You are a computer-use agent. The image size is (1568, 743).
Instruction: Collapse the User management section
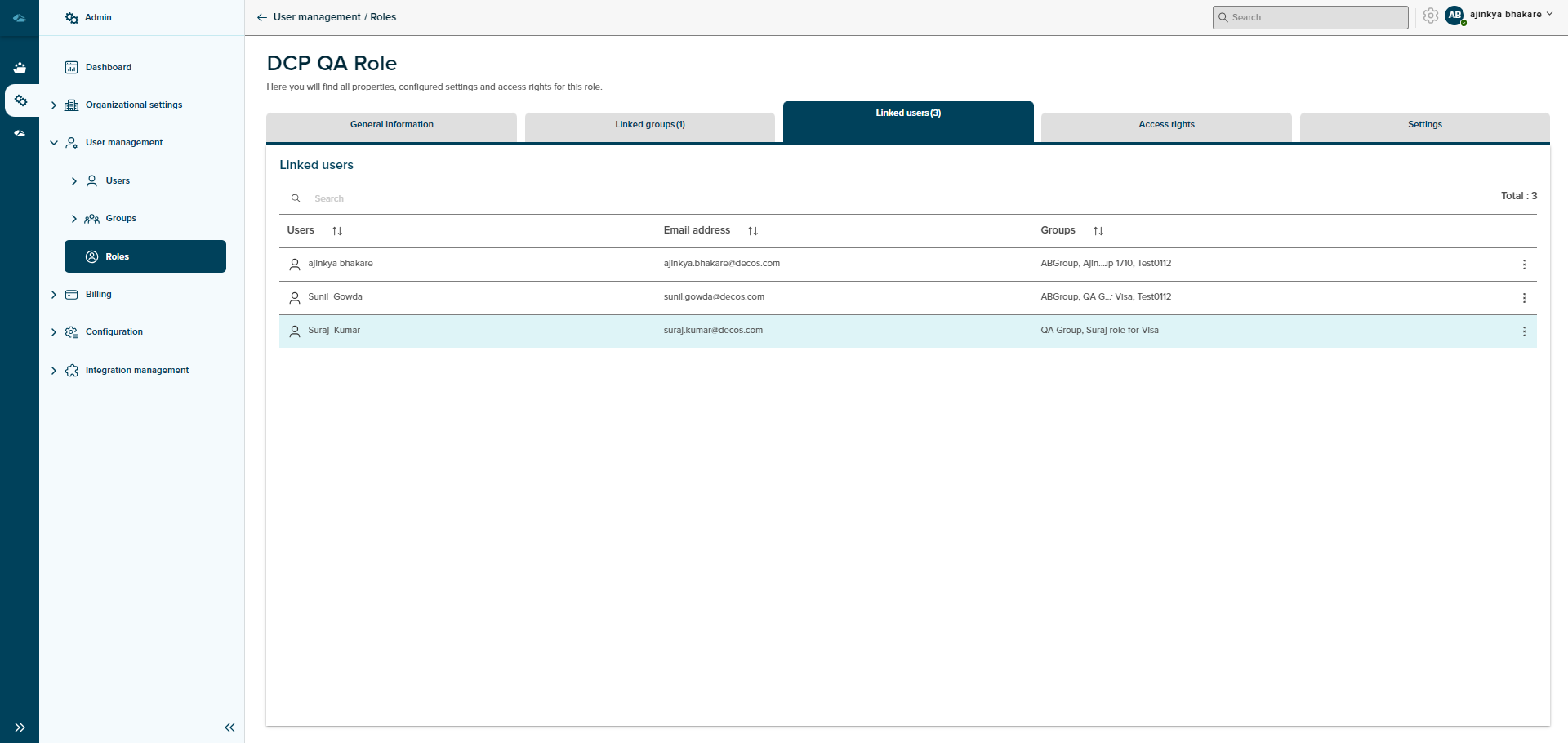pos(55,142)
